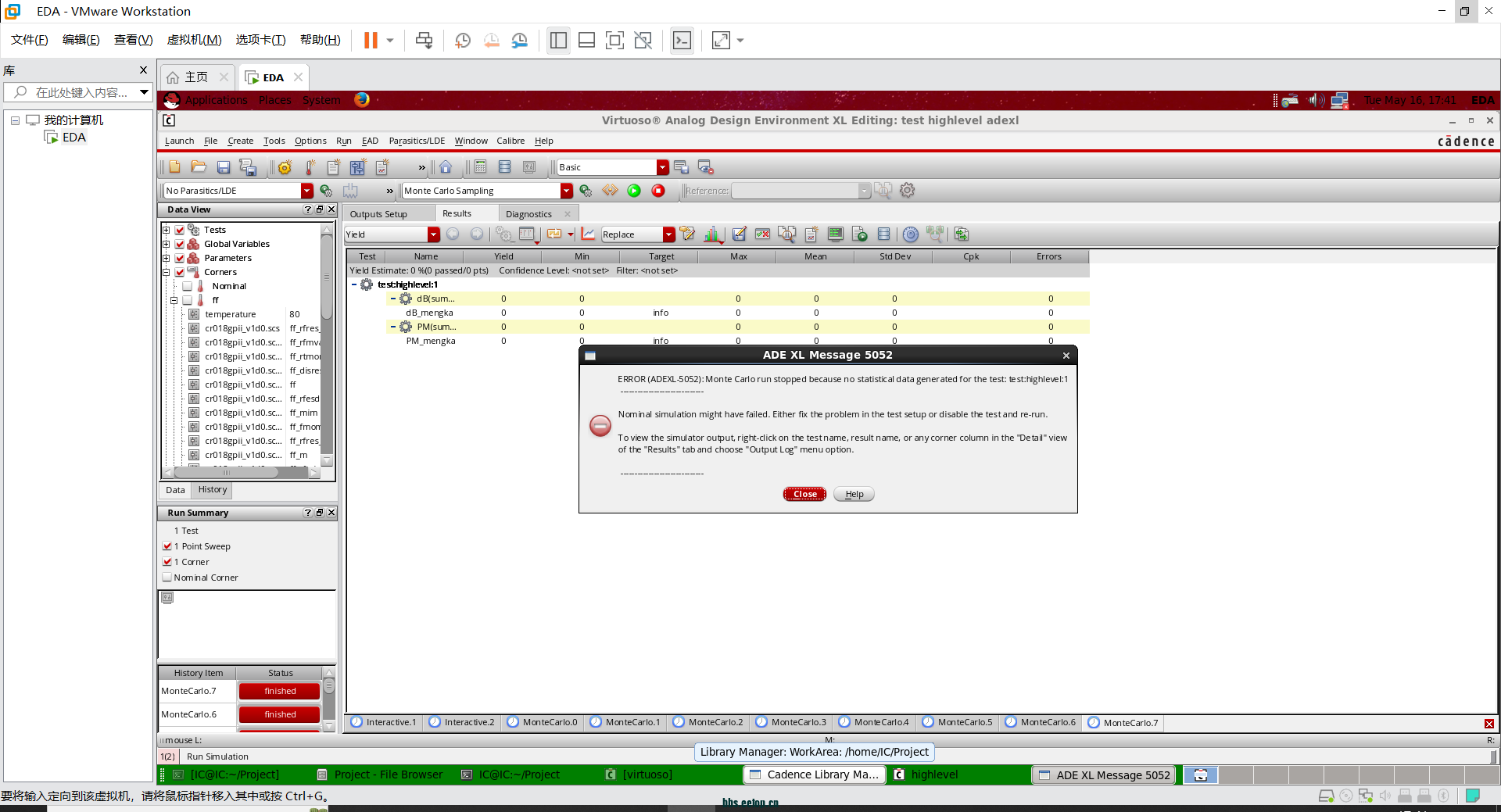Click the Home icon in the toolbar
The width and height of the screenshot is (1501, 812).
pyautogui.click(x=446, y=167)
